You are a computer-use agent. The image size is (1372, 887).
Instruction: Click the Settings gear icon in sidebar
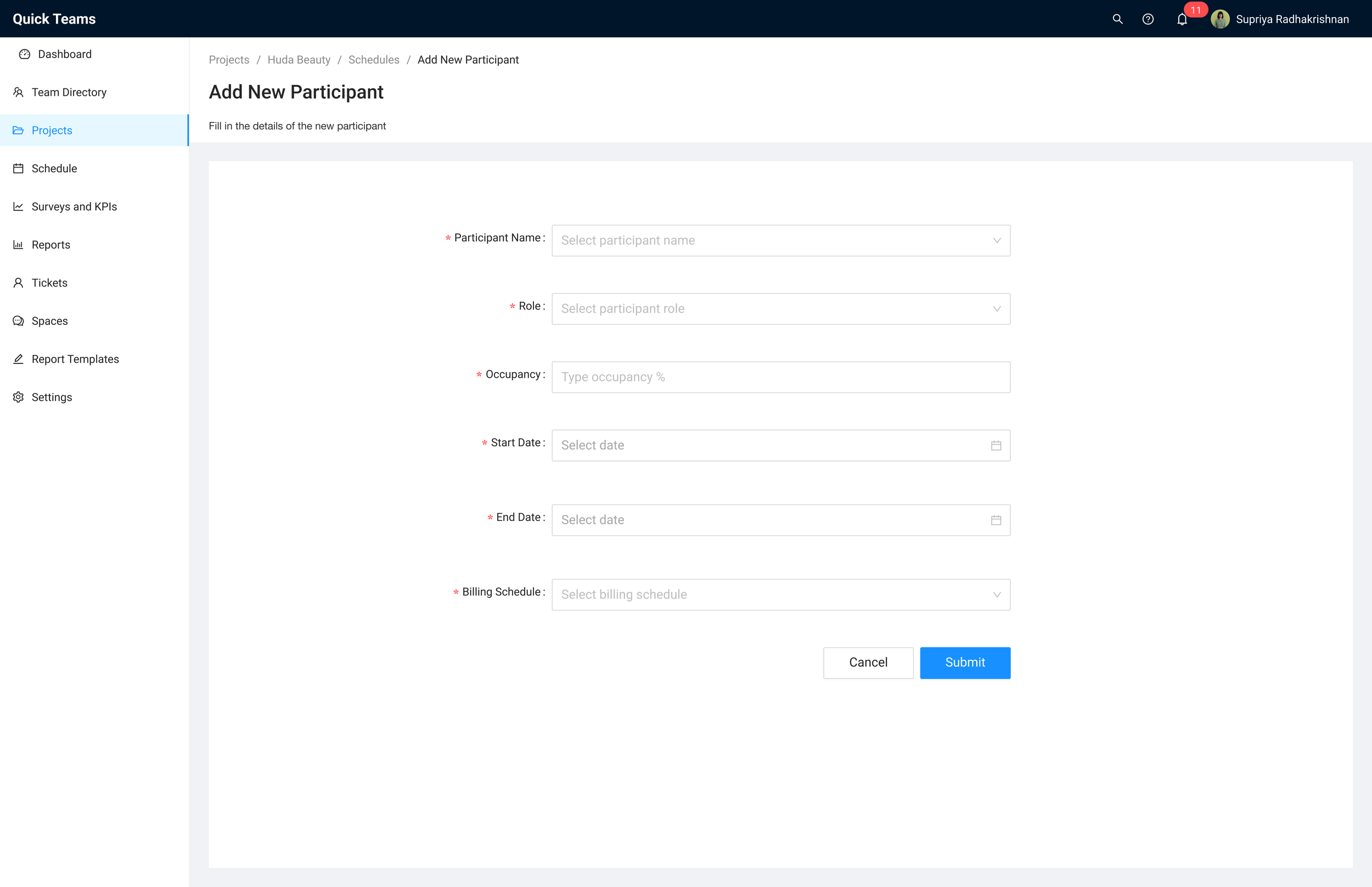click(19, 397)
